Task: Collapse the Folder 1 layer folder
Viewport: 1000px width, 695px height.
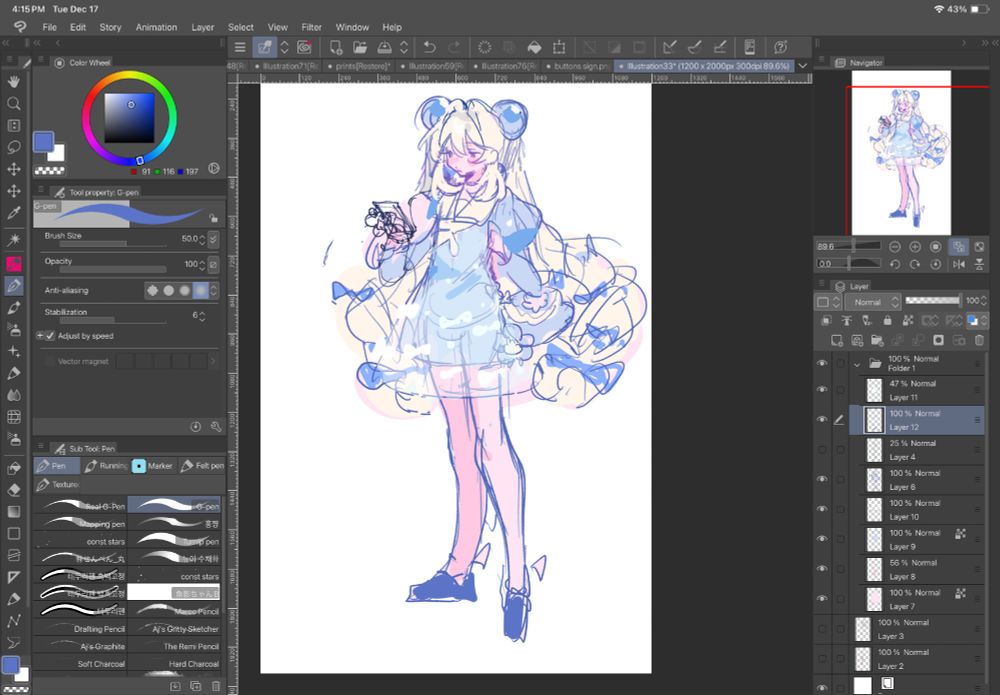Action: (x=857, y=364)
